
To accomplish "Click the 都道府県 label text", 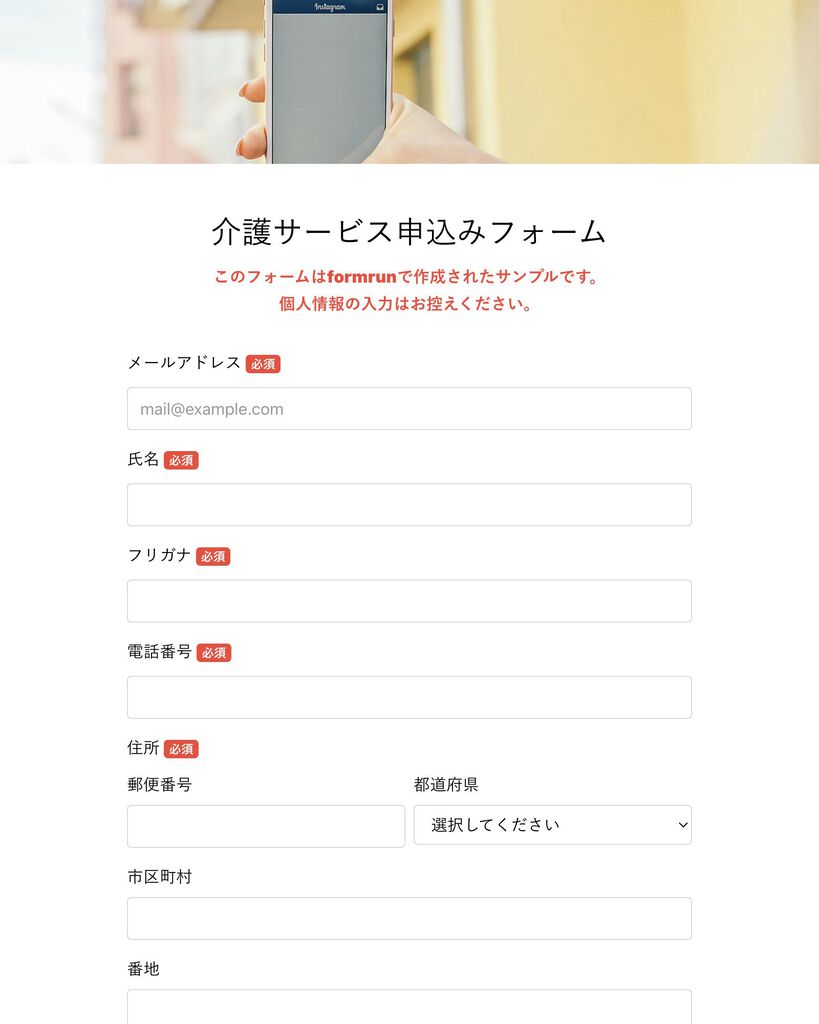I will (x=446, y=784).
